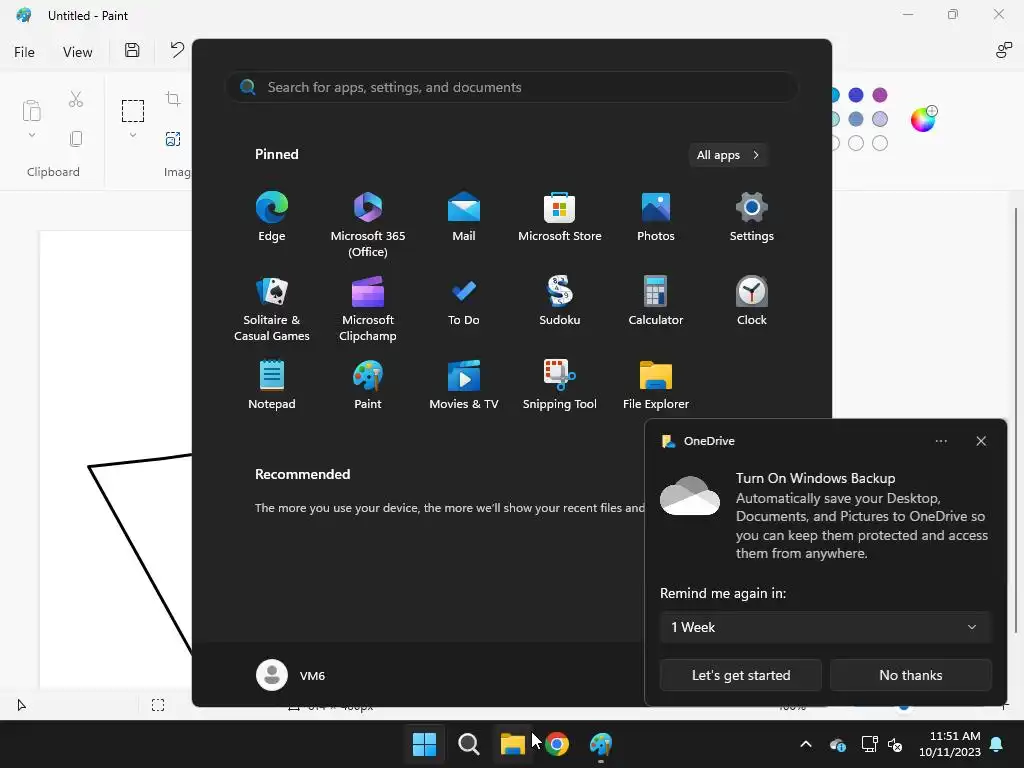Open Edge from pinned apps
Screen dimensions: 1024x768
point(272,217)
